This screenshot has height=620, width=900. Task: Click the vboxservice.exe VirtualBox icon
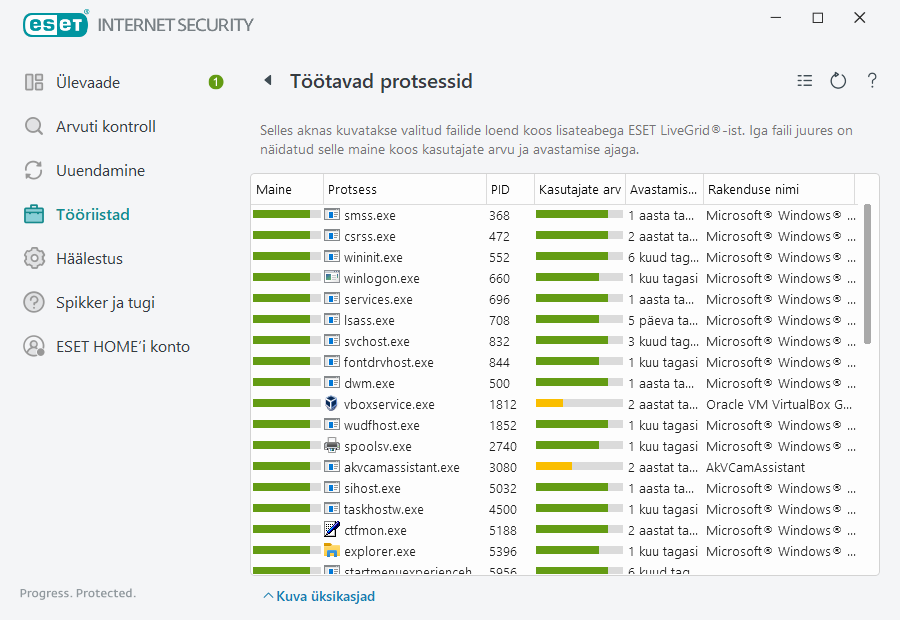332,404
